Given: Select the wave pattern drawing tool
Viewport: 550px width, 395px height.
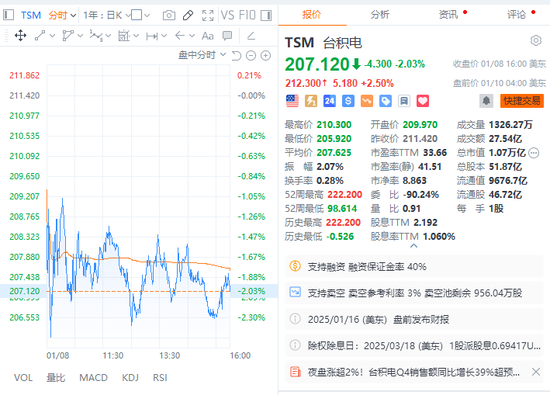Looking at the screenshot, I should point(96,35).
